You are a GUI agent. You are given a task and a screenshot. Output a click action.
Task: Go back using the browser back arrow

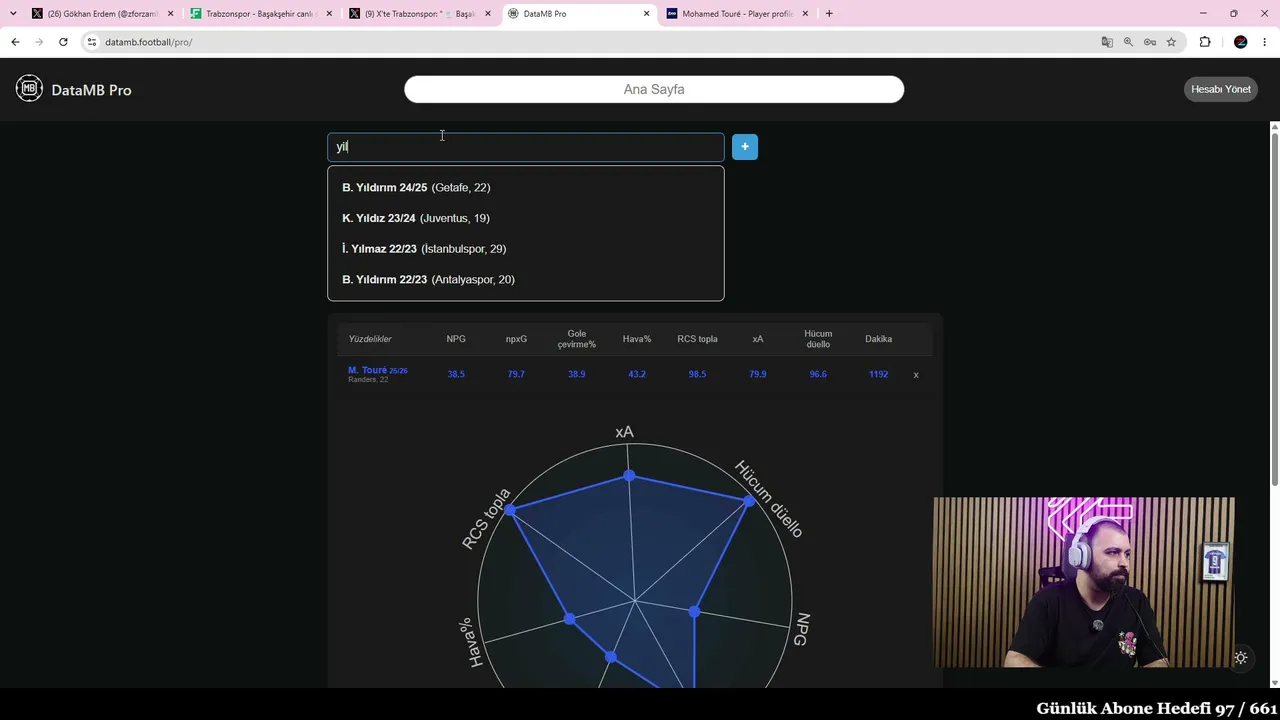15,42
